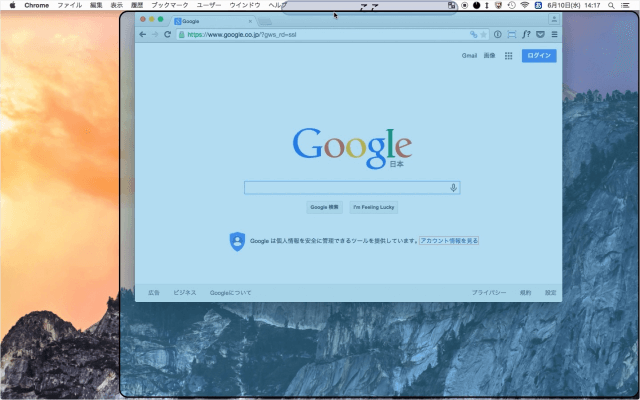The width and height of the screenshot is (640, 400).
Task: Open the Apple menu
Action: tap(12, 5)
